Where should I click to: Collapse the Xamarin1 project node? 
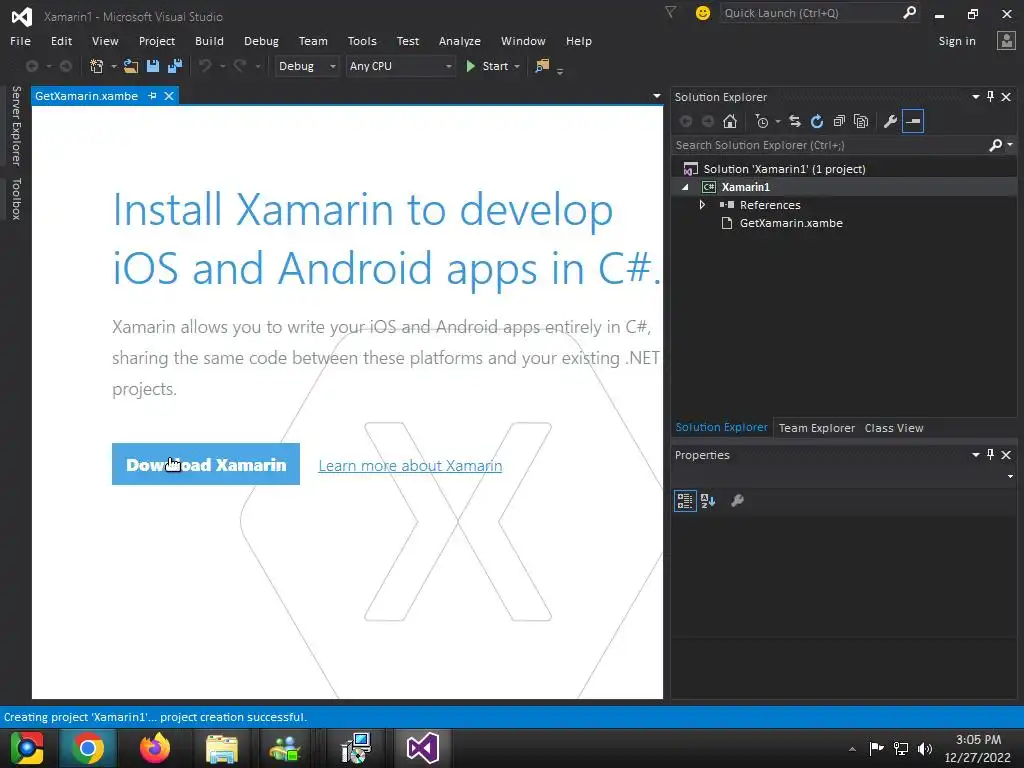[x=685, y=187]
